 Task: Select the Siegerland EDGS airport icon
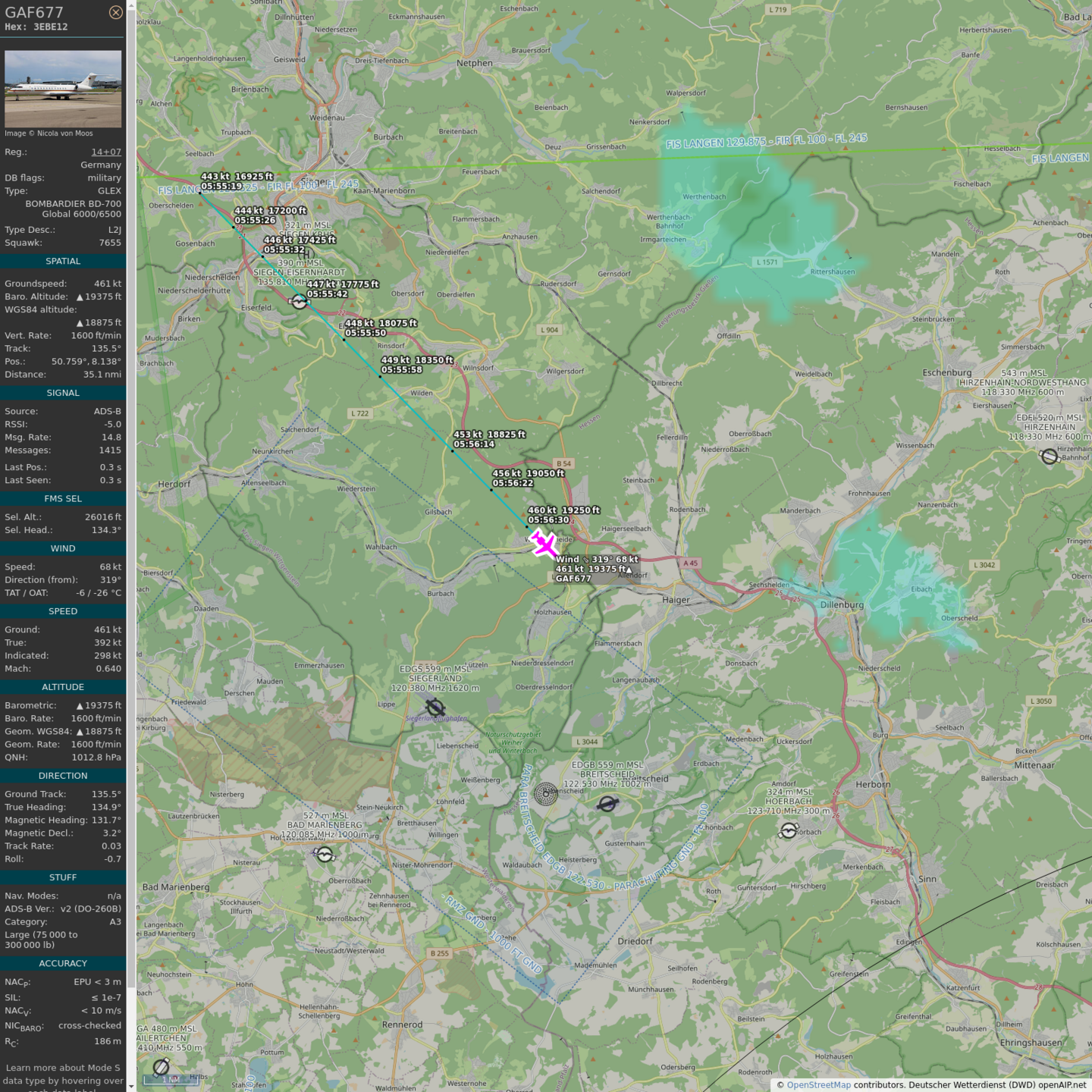click(435, 708)
